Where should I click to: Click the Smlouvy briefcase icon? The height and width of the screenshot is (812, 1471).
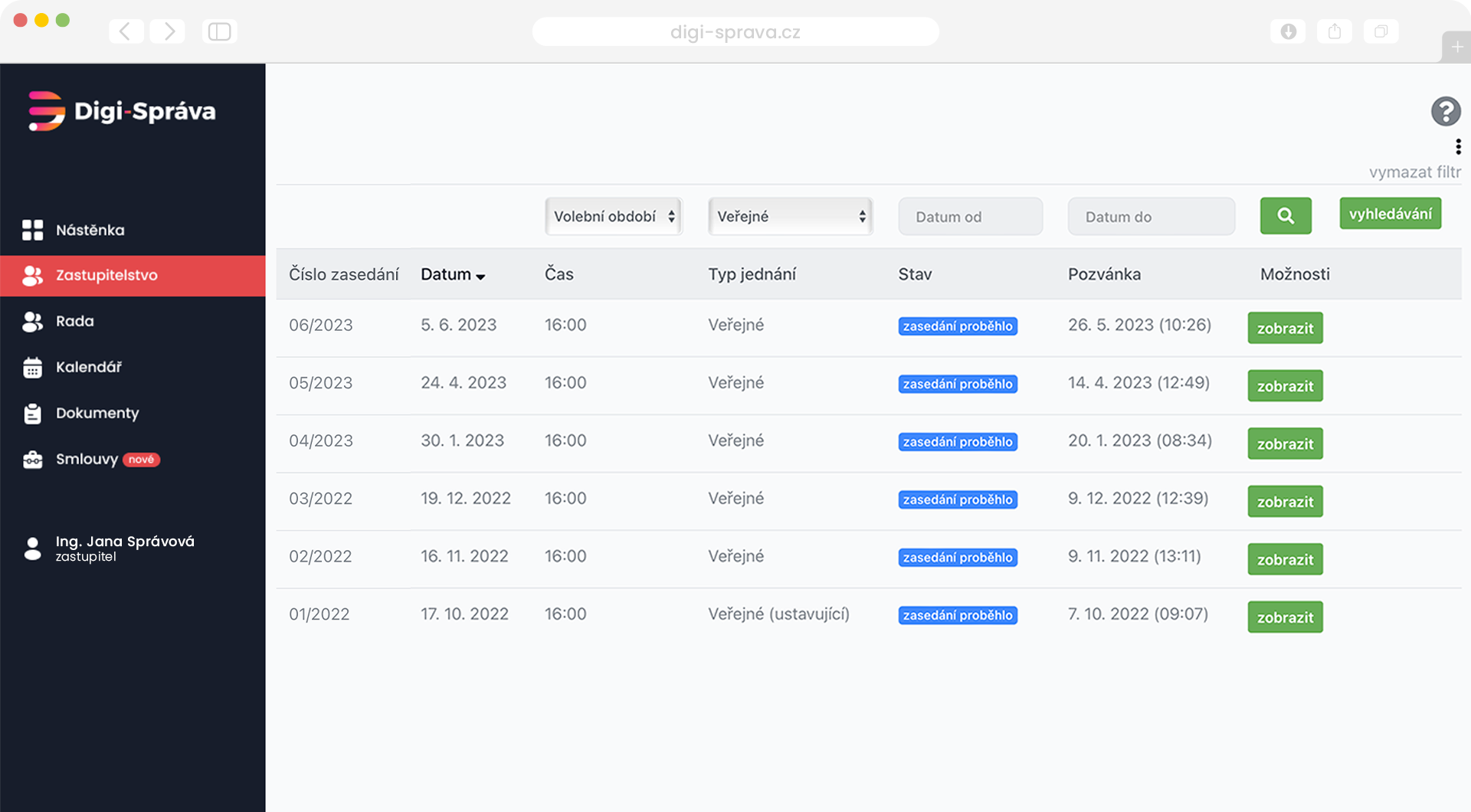point(32,460)
